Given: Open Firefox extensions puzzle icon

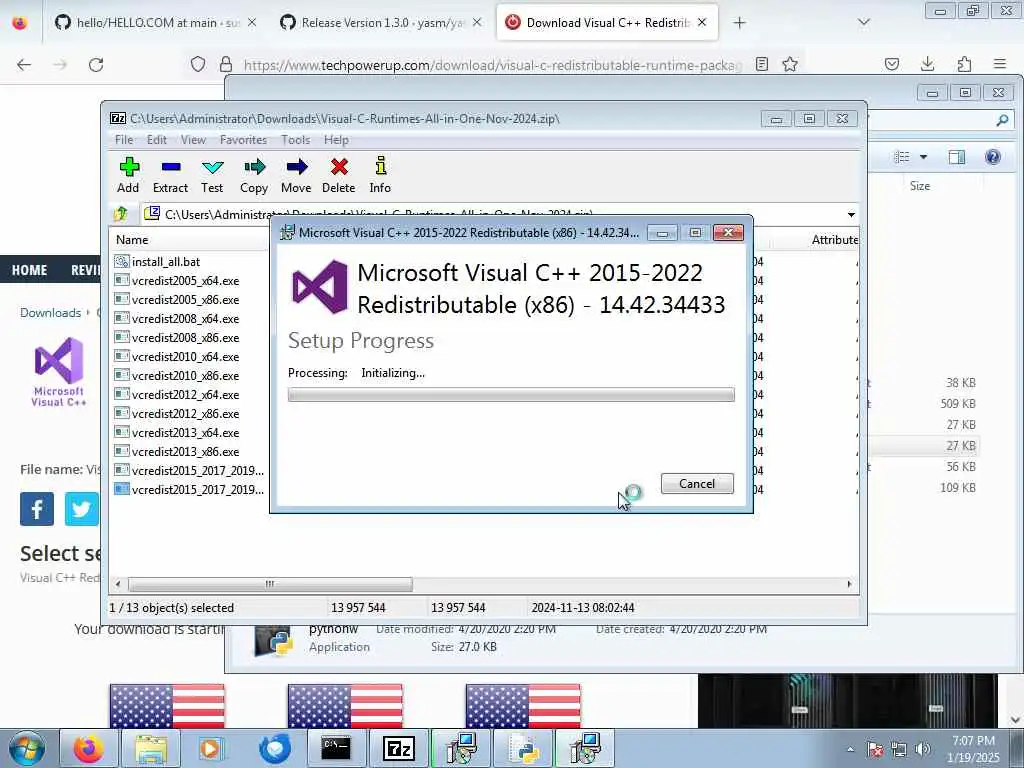Looking at the screenshot, I should click(x=964, y=64).
